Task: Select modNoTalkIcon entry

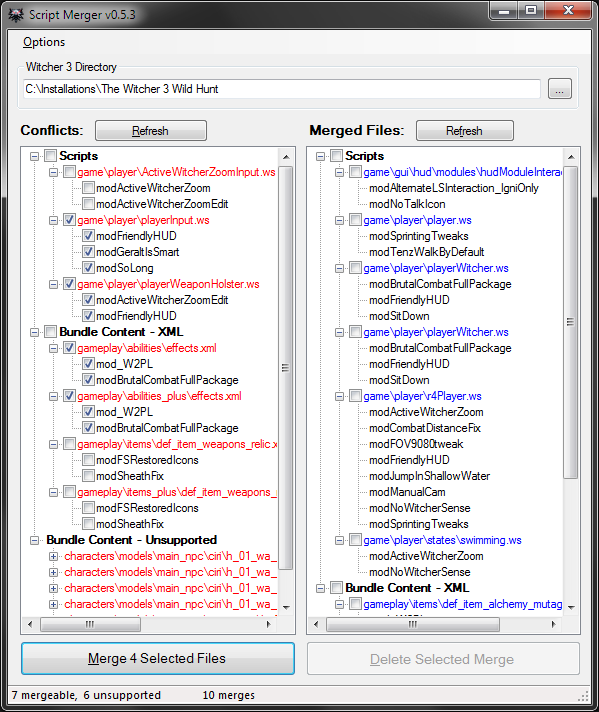Action: pos(407,204)
